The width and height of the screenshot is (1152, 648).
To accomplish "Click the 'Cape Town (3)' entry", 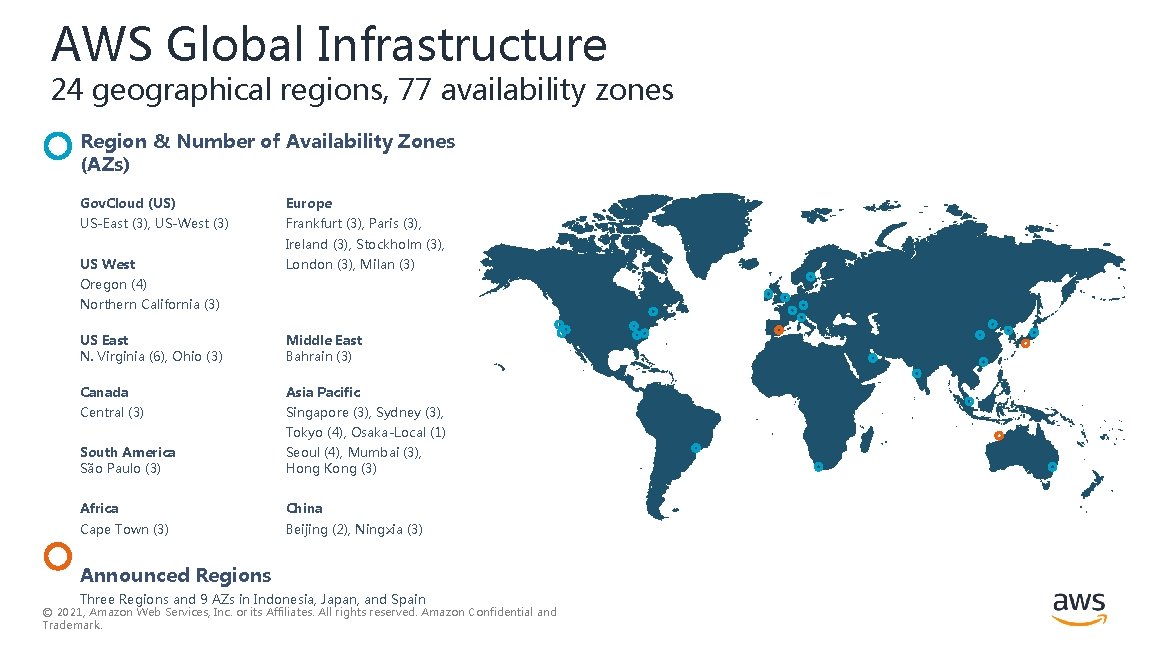I will coord(124,529).
